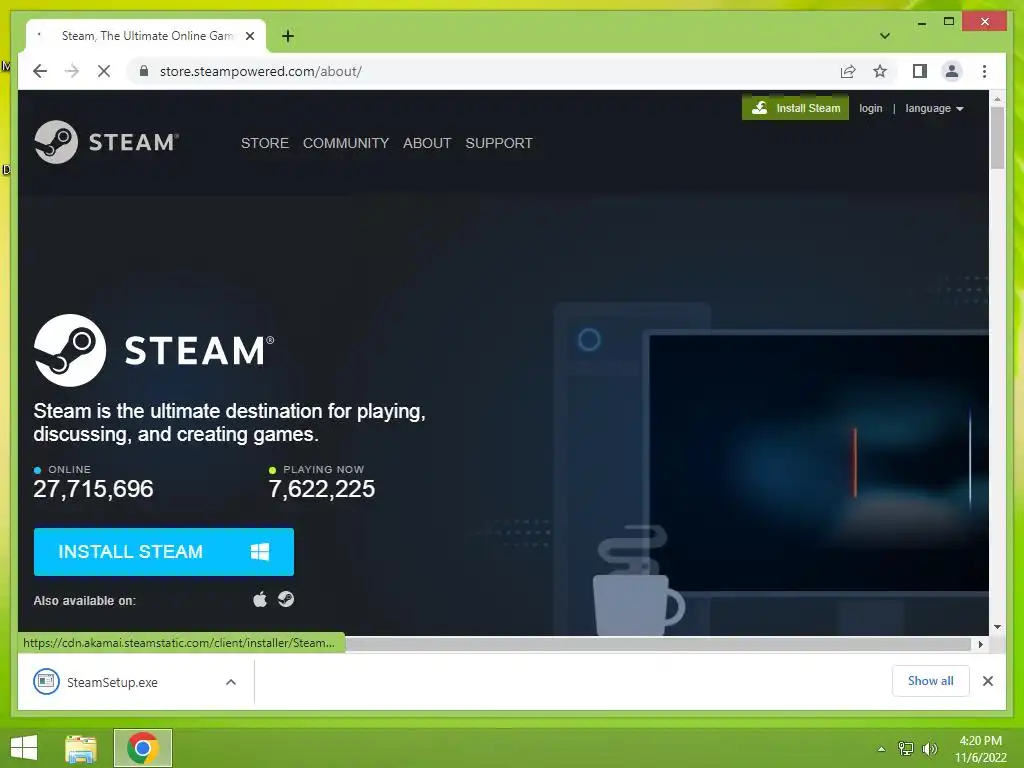1024x768 pixels.
Task: Stop loading the page
Action: [104, 71]
